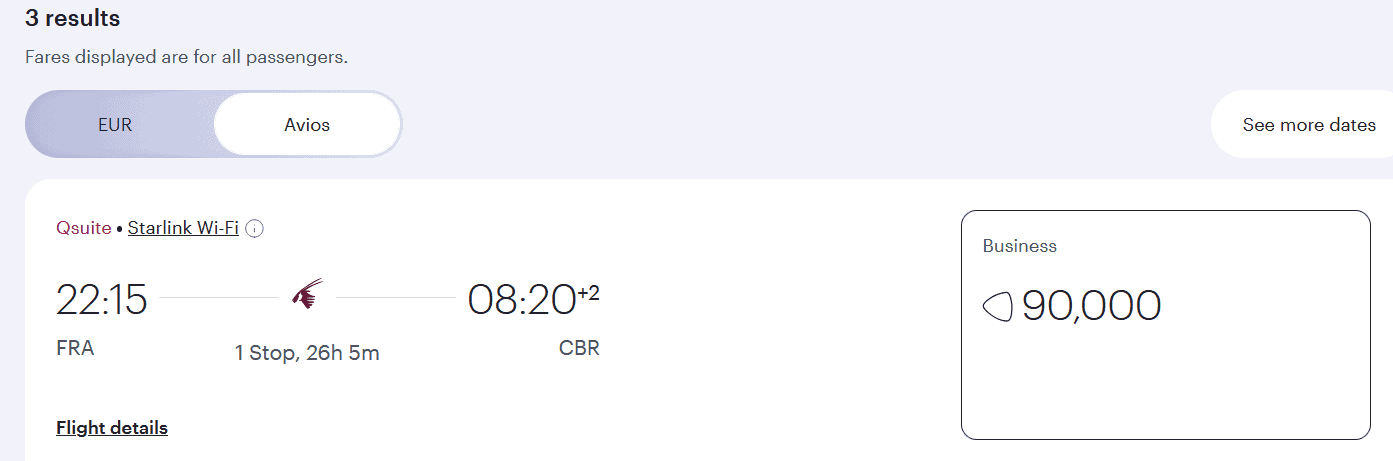Image resolution: width=1393 pixels, height=461 pixels.
Task: Click the Avios symbol in Business card
Action: click(997, 306)
